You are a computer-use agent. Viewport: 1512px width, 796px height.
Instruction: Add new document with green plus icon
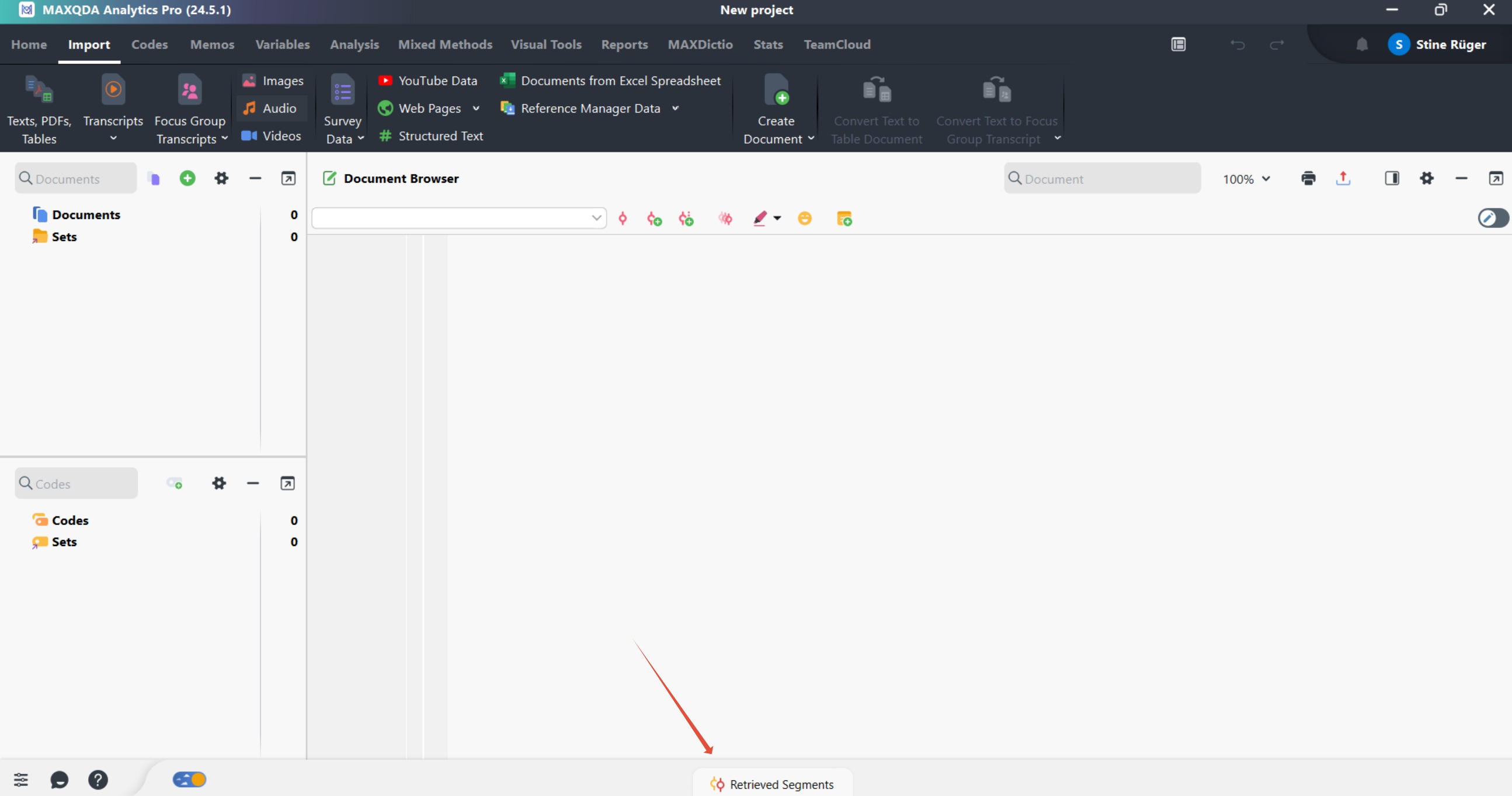pyautogui.click(x=187, y=179)
